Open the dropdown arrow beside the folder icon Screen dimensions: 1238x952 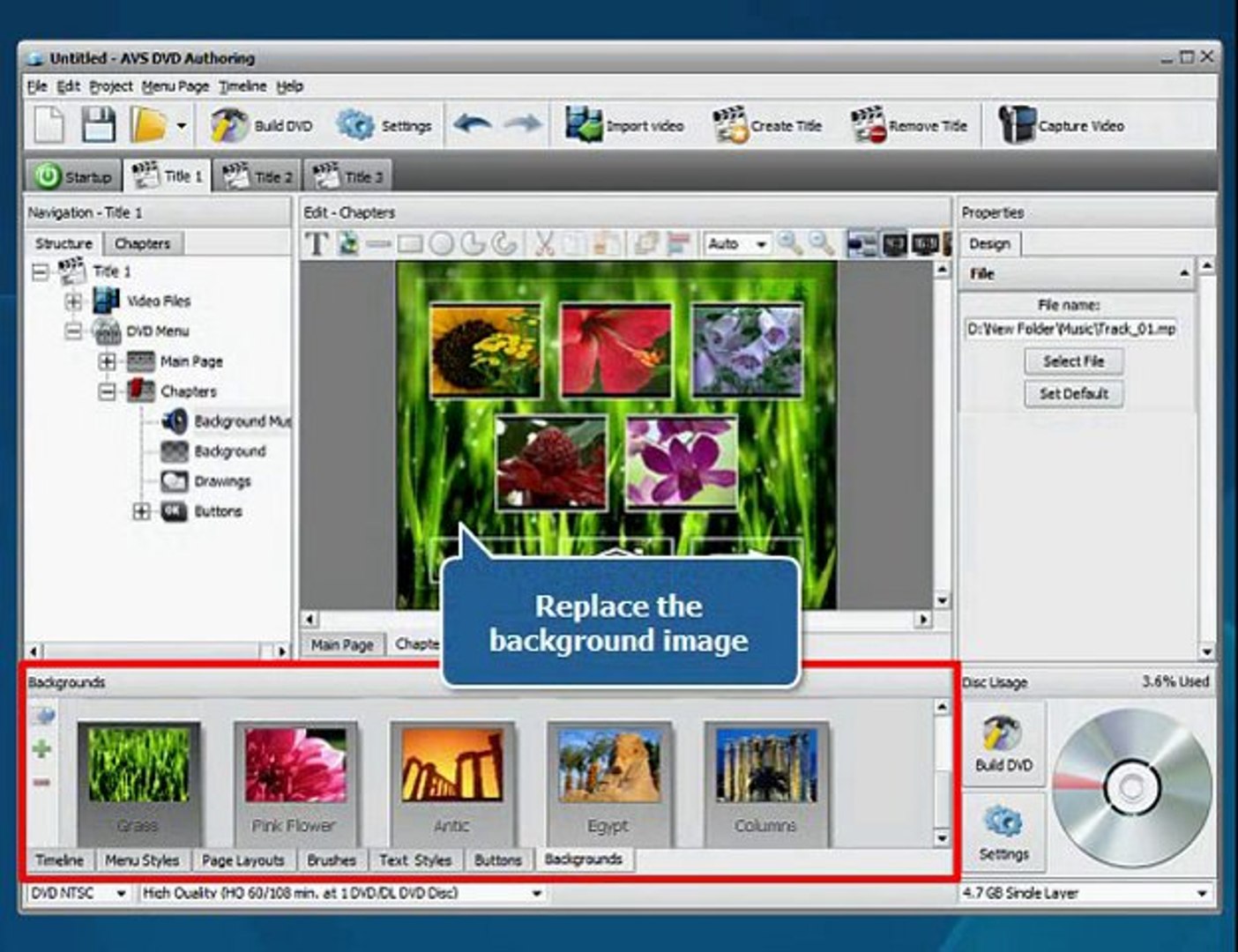click(x=181, y=125)
